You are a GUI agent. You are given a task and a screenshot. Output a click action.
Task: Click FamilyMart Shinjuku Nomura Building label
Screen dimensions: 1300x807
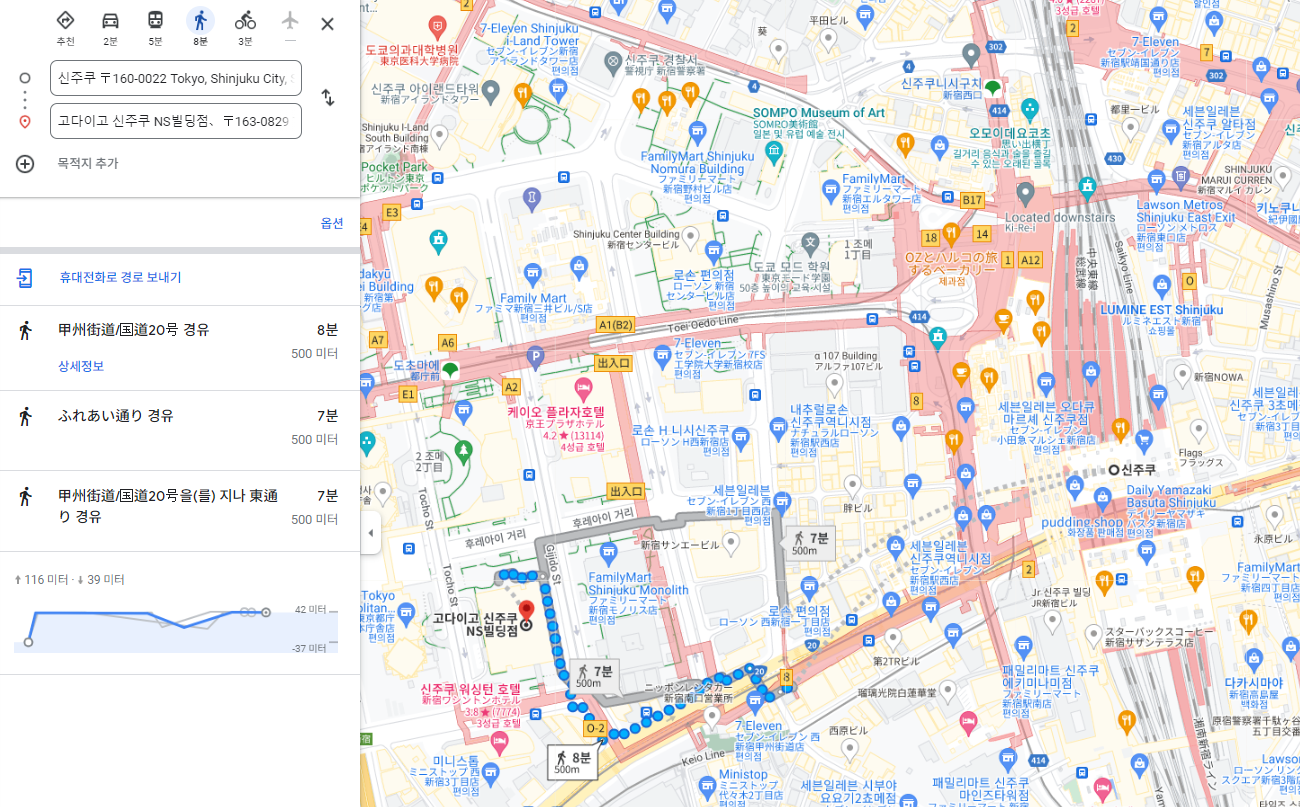coord(697,163)
